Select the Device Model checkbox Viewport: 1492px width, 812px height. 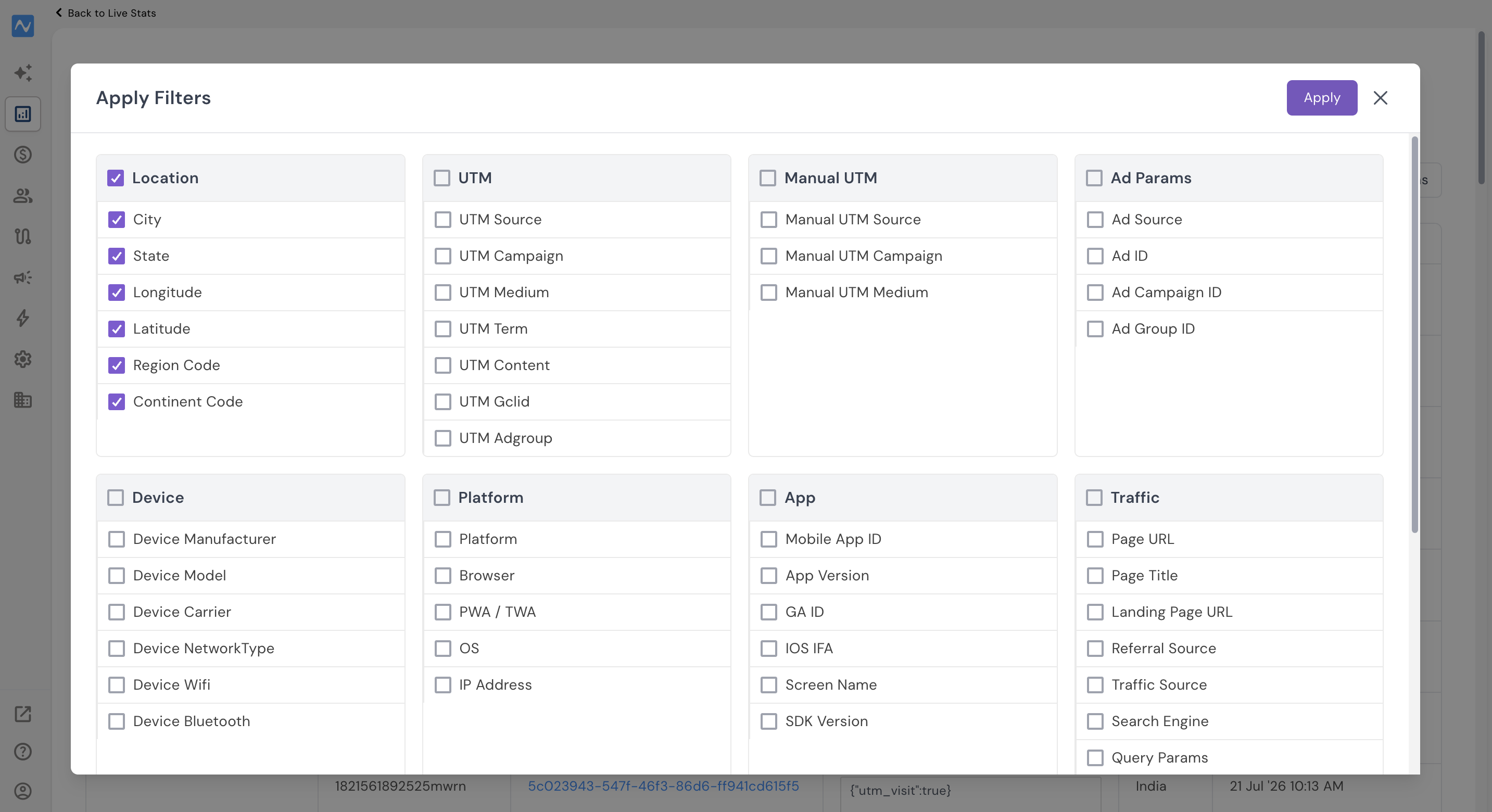(117, 576)
